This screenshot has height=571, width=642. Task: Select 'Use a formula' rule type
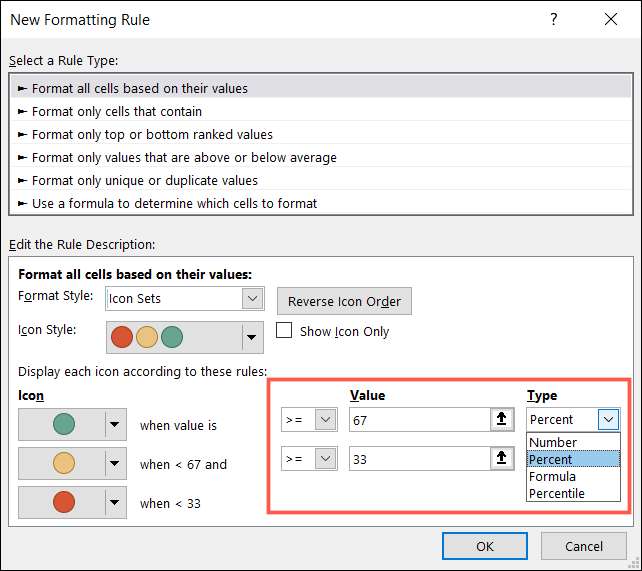tap(174, 203)
